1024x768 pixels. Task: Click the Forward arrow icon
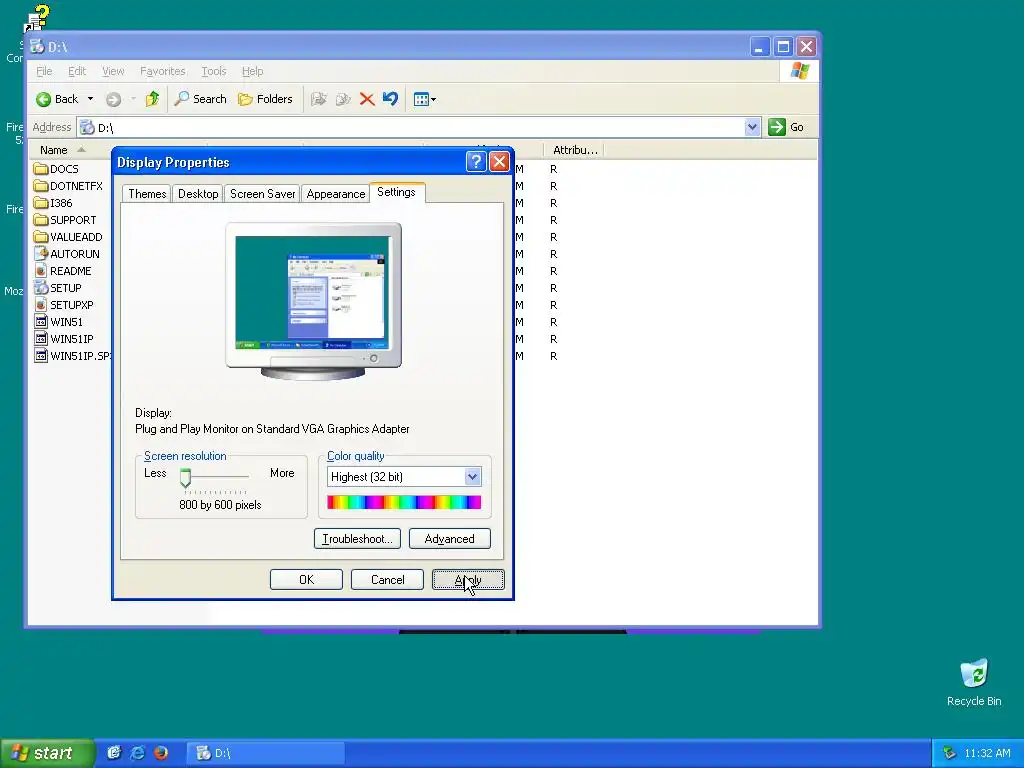pyautogui.click(x=114, y=99)
